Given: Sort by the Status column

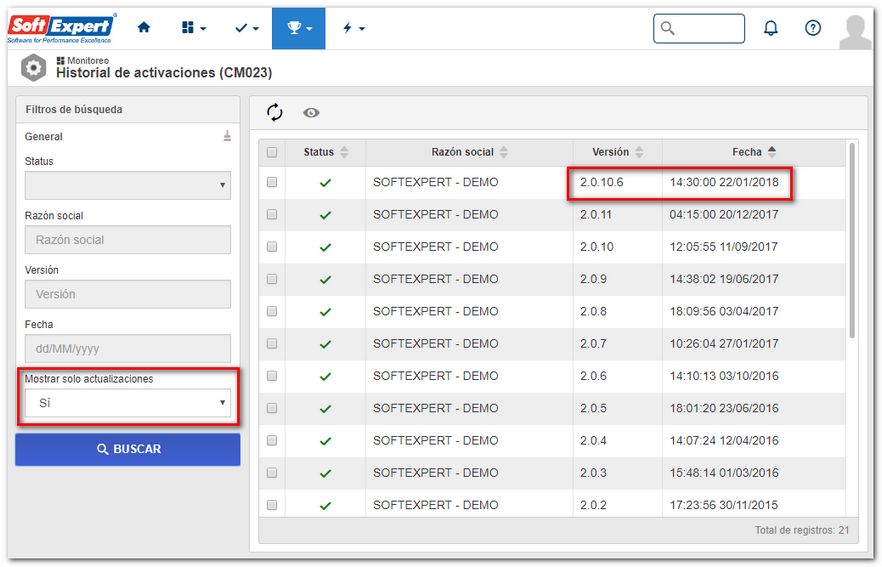Looking at the screenshot, I should [x=326, y=152].
